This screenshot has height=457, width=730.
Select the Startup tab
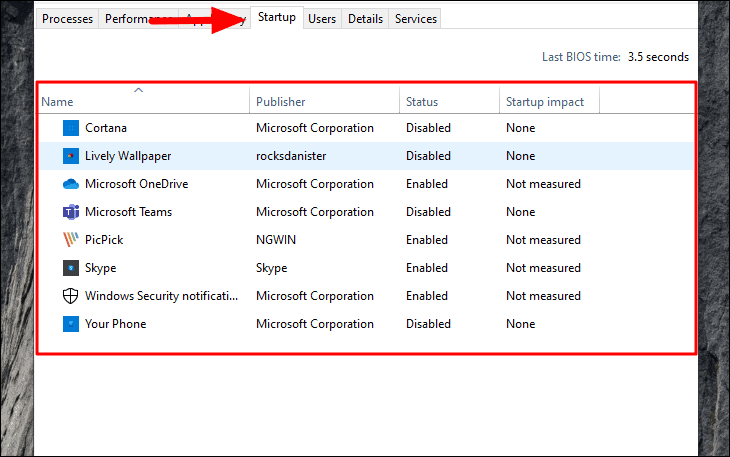click(277, 17)
